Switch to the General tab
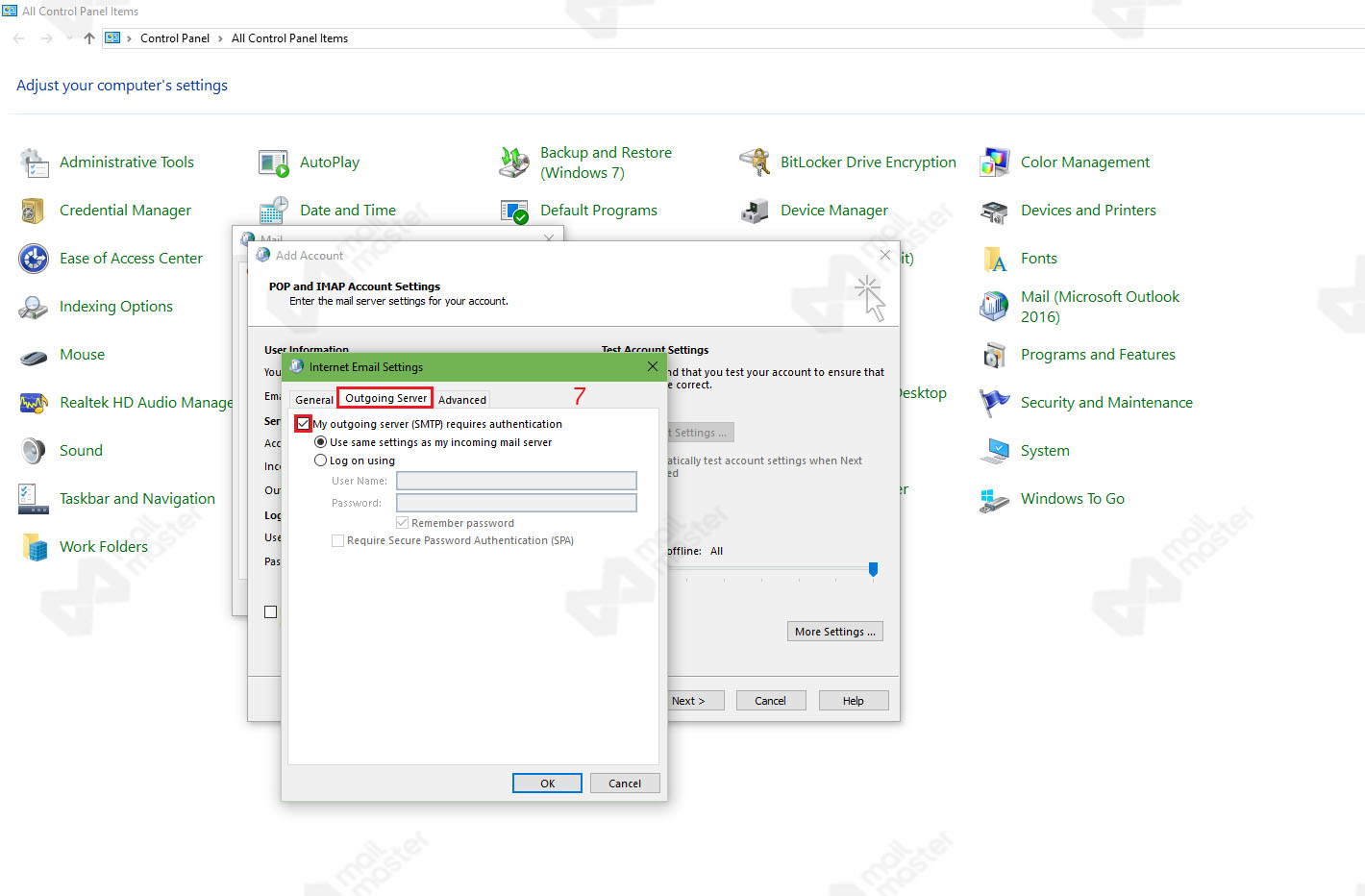Image resolution: width=1365 pixels, height=896 pixels. 313,400
